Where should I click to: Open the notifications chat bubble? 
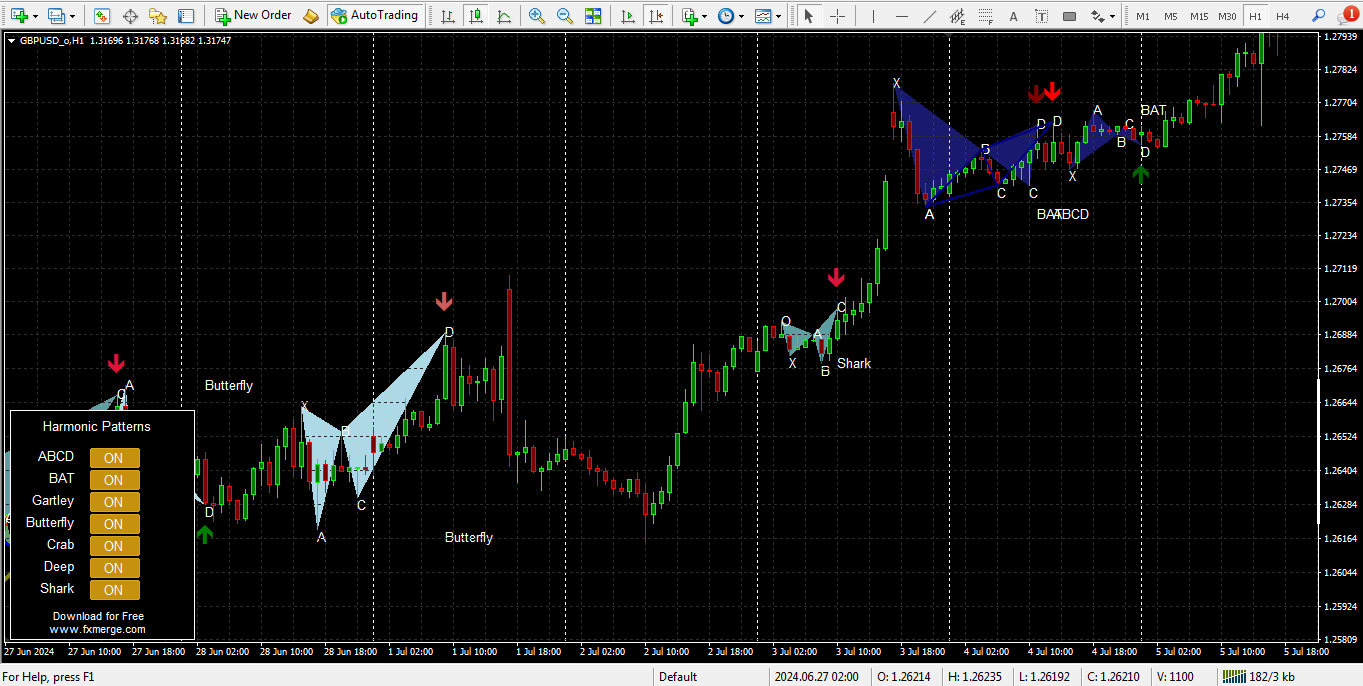(x=1346, y=16)
